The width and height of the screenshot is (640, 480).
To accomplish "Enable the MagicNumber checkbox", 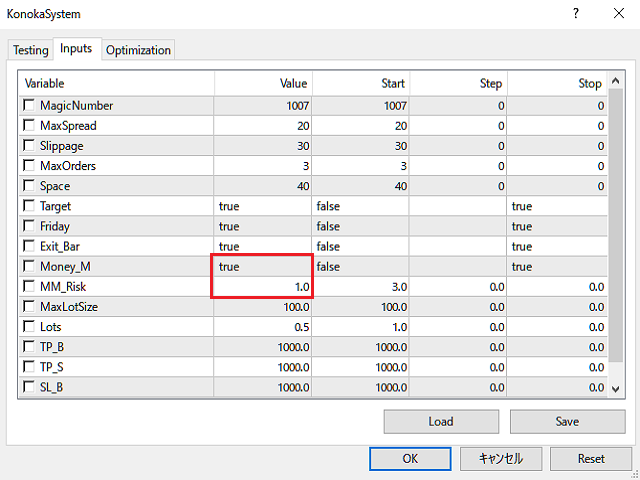I will [29, 105].
